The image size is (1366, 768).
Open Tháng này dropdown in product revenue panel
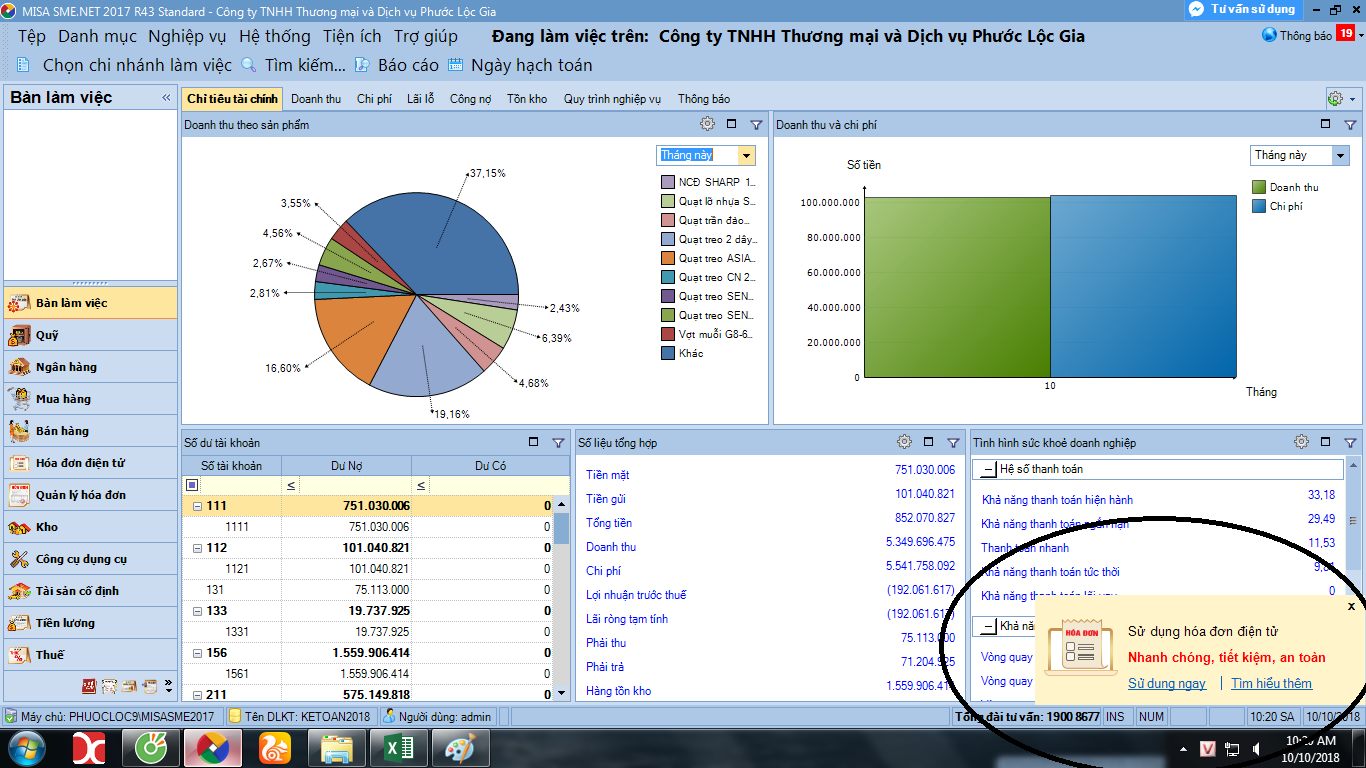746,155
